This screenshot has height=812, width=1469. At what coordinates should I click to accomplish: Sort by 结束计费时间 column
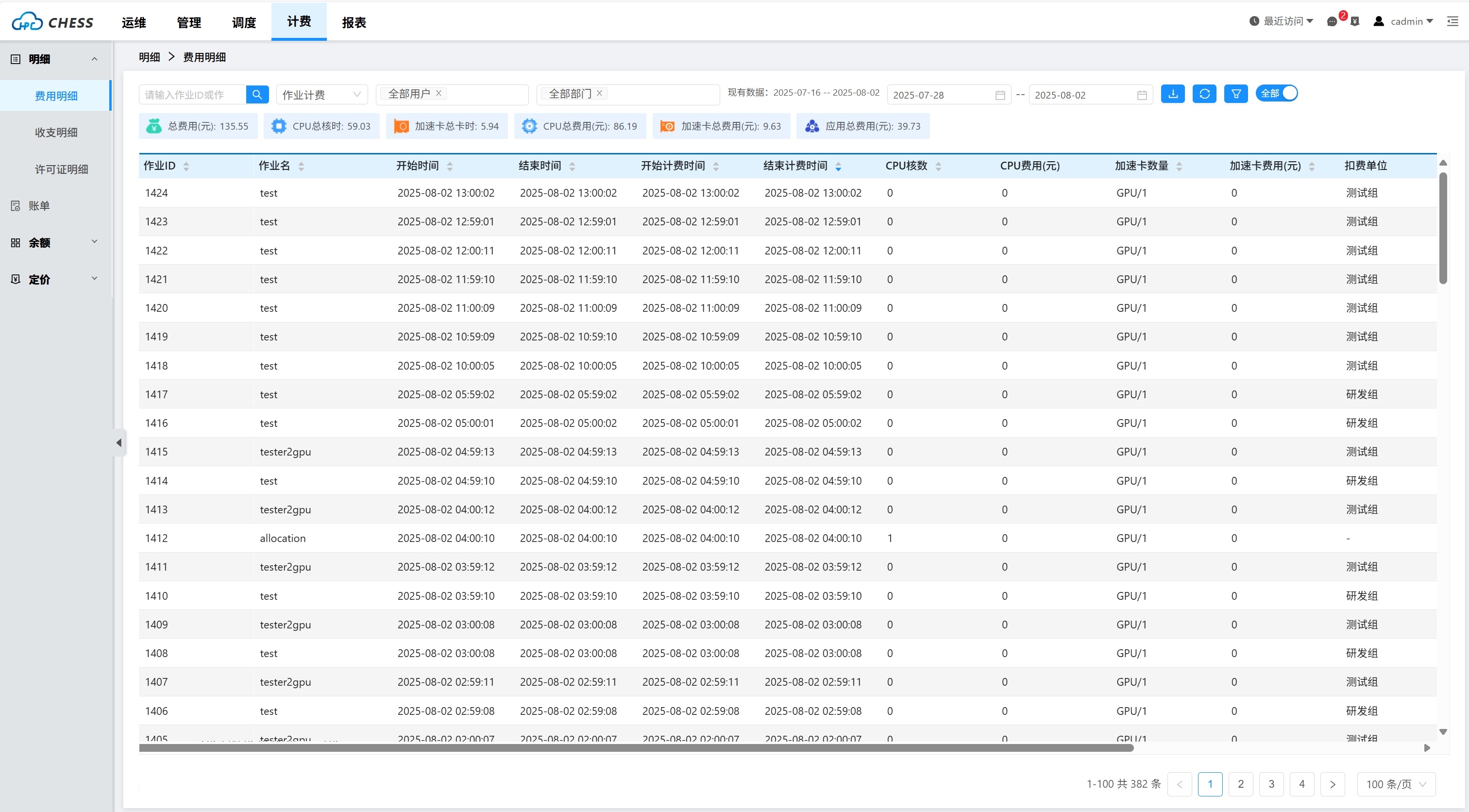click(x=838, y=166)
